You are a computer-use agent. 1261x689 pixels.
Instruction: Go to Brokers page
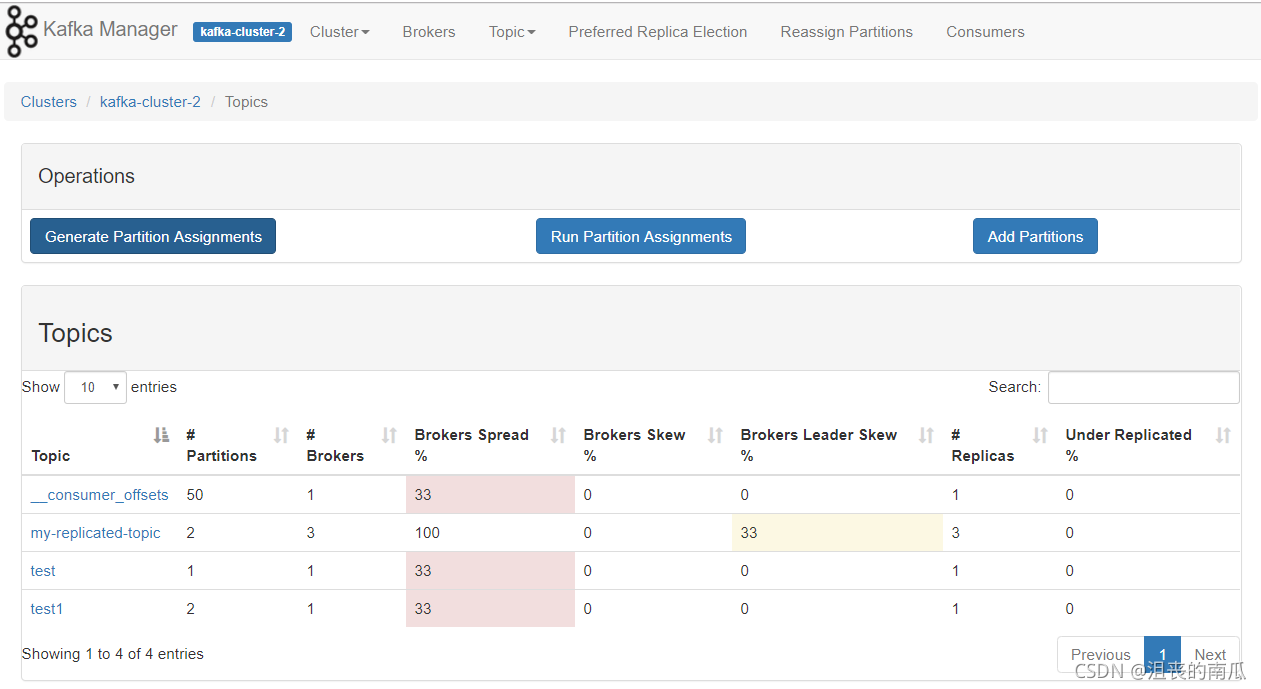click(429, 32)
